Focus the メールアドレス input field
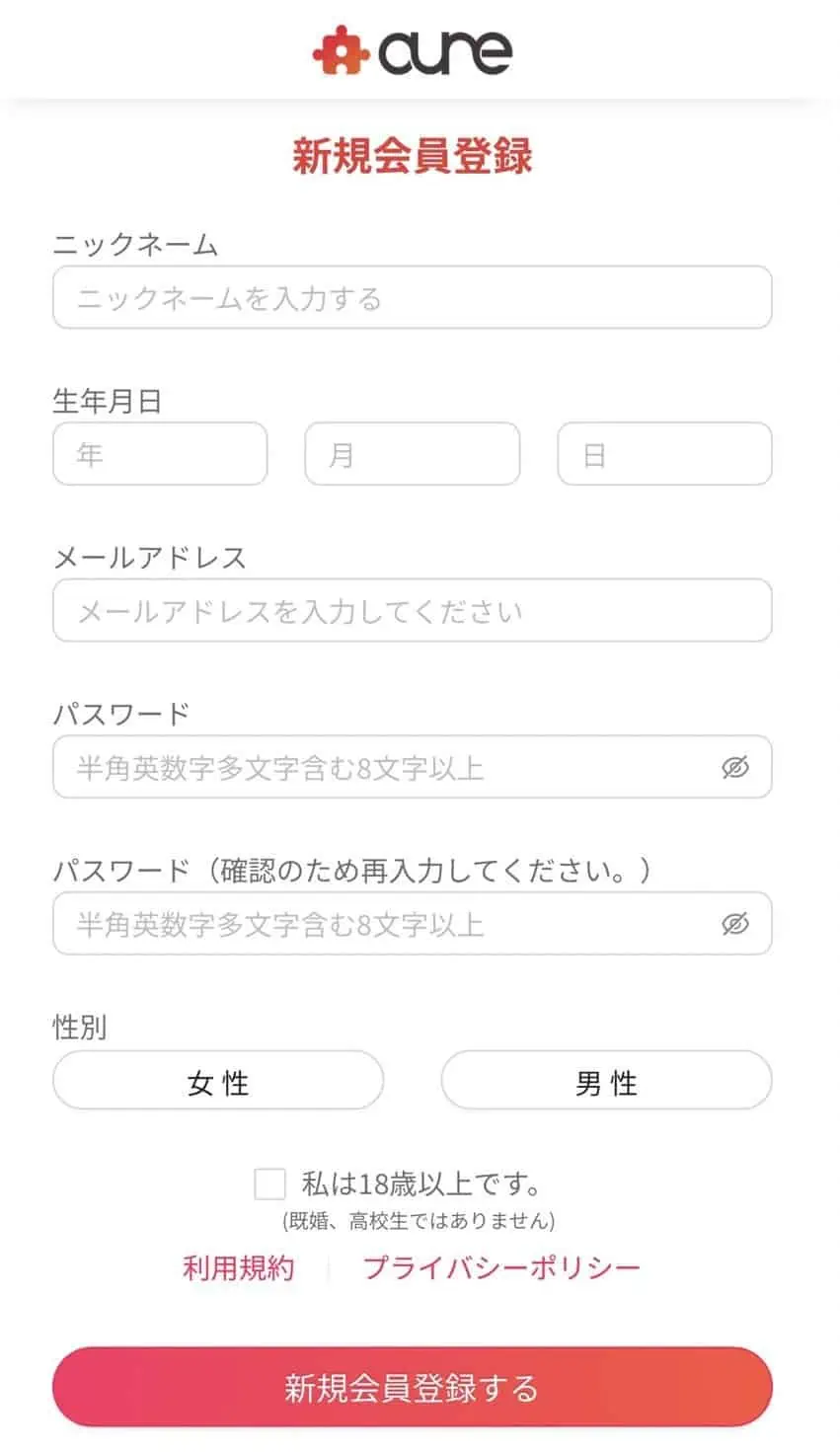The width and height of the screenshot is (840, 1452). [413, 610]
